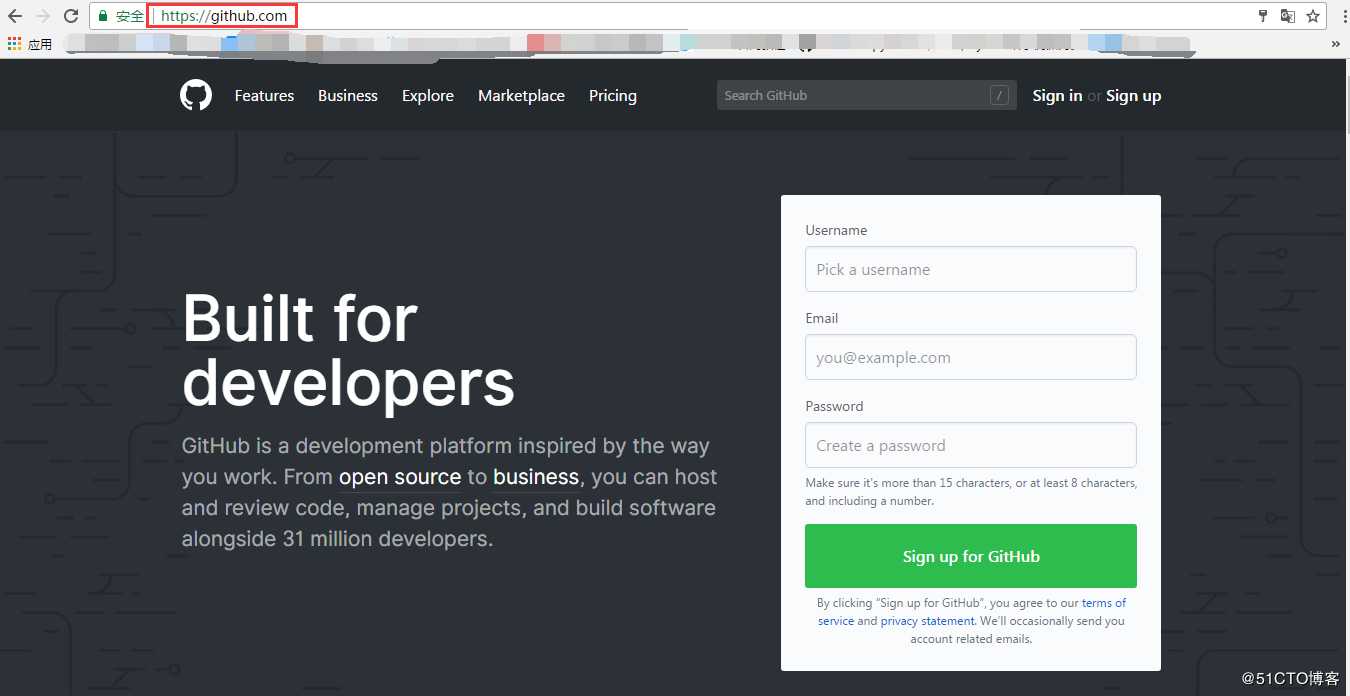Click the Pick a username field
1350x696 pixels.
pos(970,269)
